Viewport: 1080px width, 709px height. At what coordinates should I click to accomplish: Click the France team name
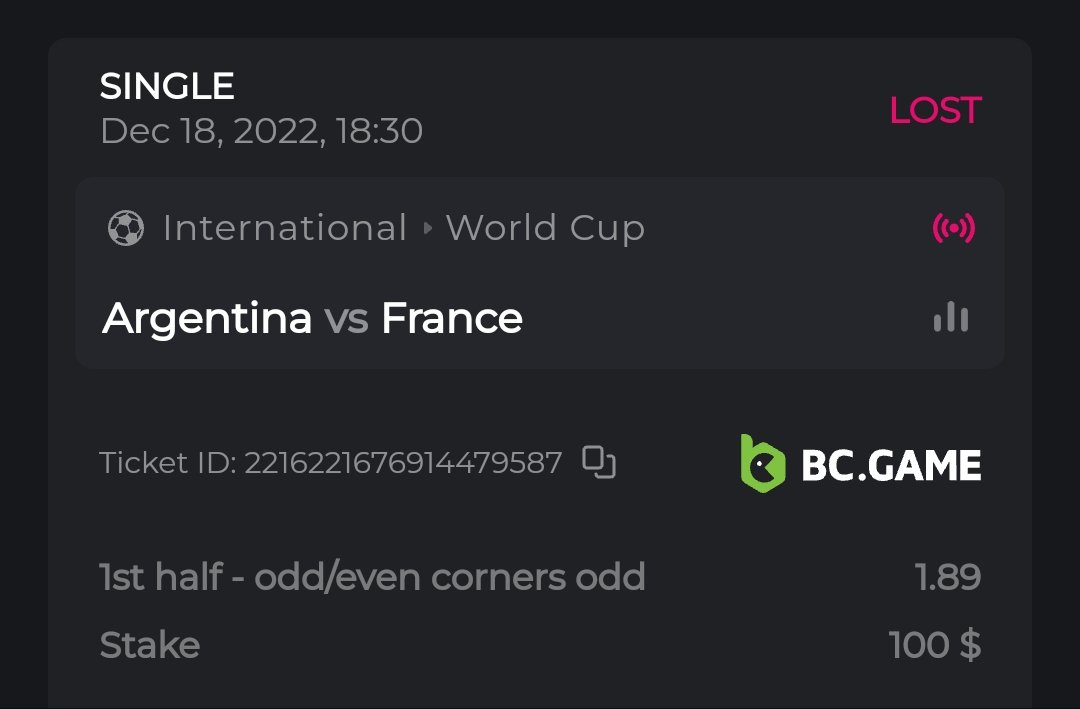coord(452,319)
